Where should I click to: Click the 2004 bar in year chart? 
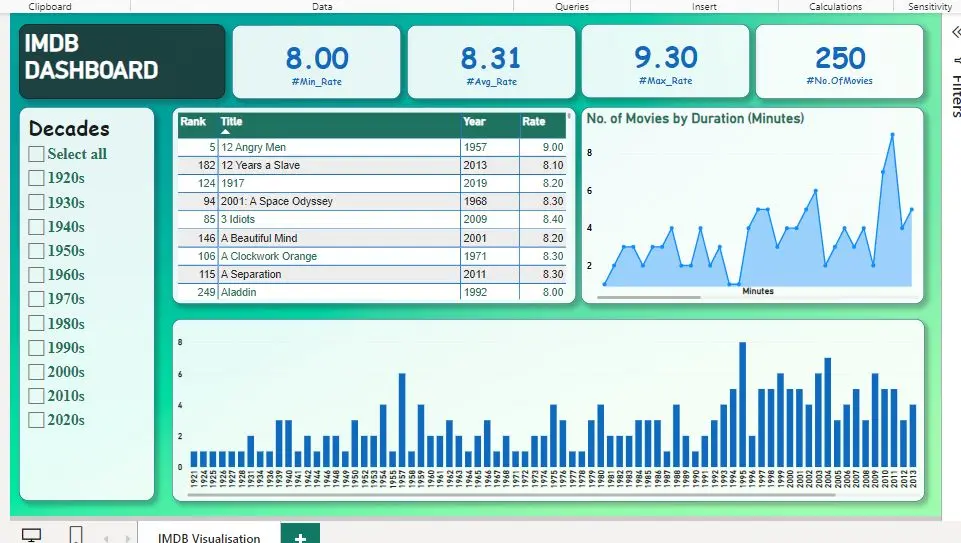[x=827, y=412]
